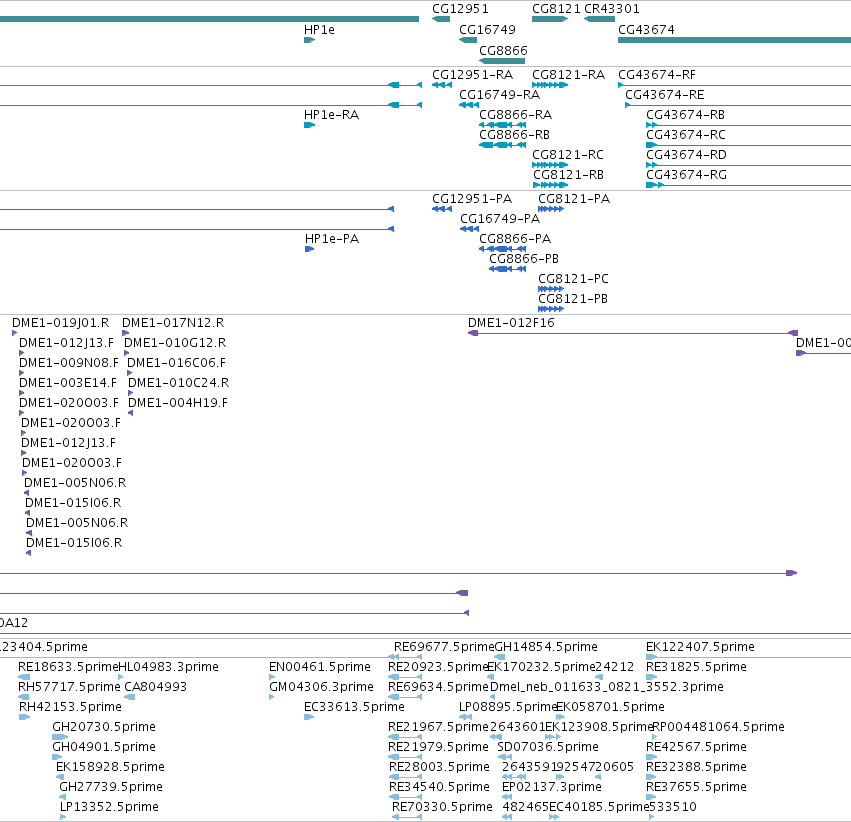Select protein CG8866-PB

click(524, 259)
